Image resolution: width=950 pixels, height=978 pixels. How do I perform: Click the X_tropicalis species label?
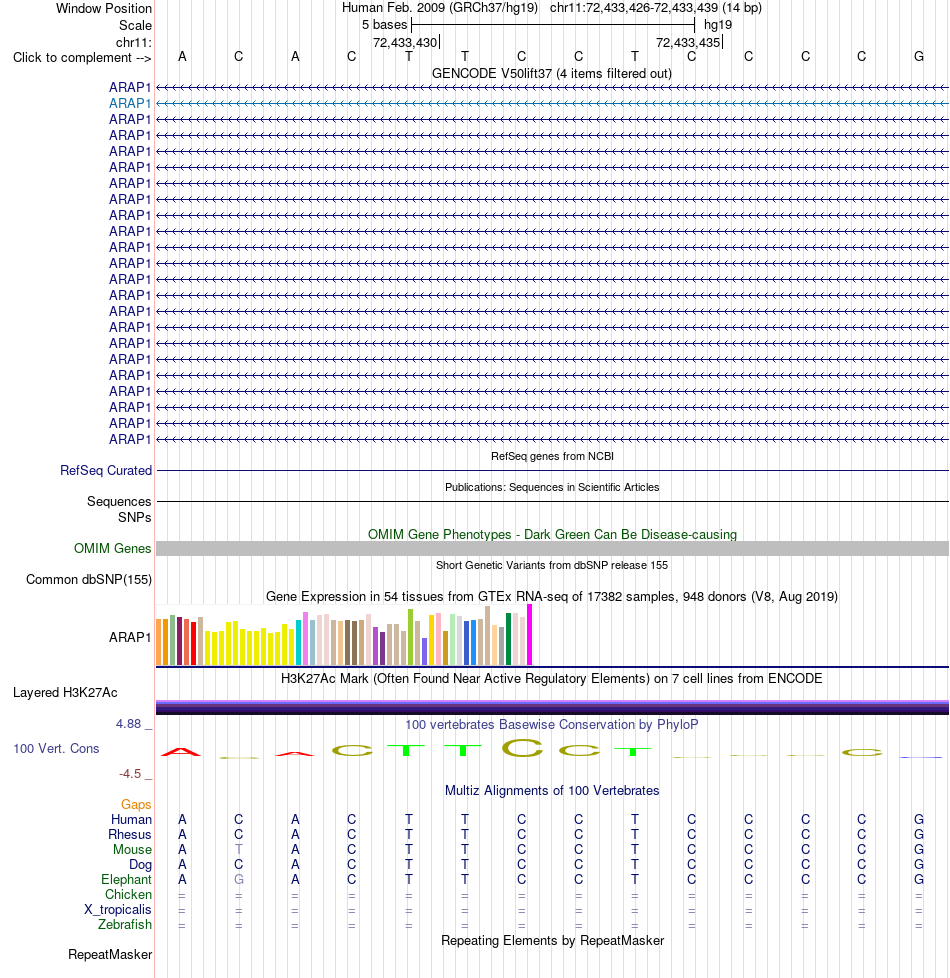(x=118, y=909)
